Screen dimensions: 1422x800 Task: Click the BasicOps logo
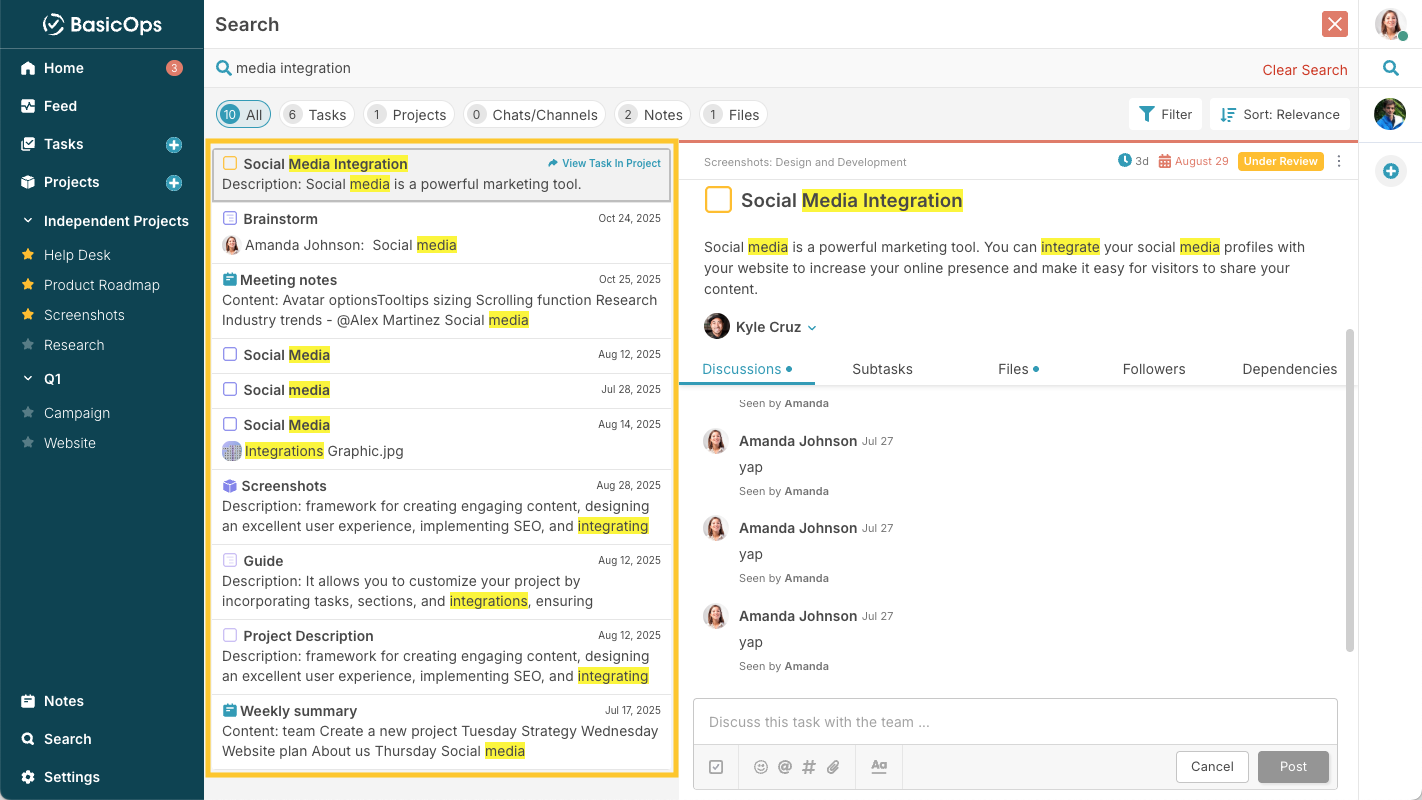tap(102, 24)
